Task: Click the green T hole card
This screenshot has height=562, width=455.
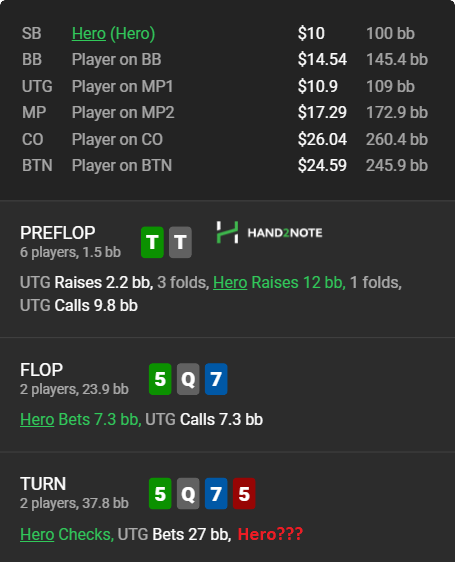Action: coord(152,242)
